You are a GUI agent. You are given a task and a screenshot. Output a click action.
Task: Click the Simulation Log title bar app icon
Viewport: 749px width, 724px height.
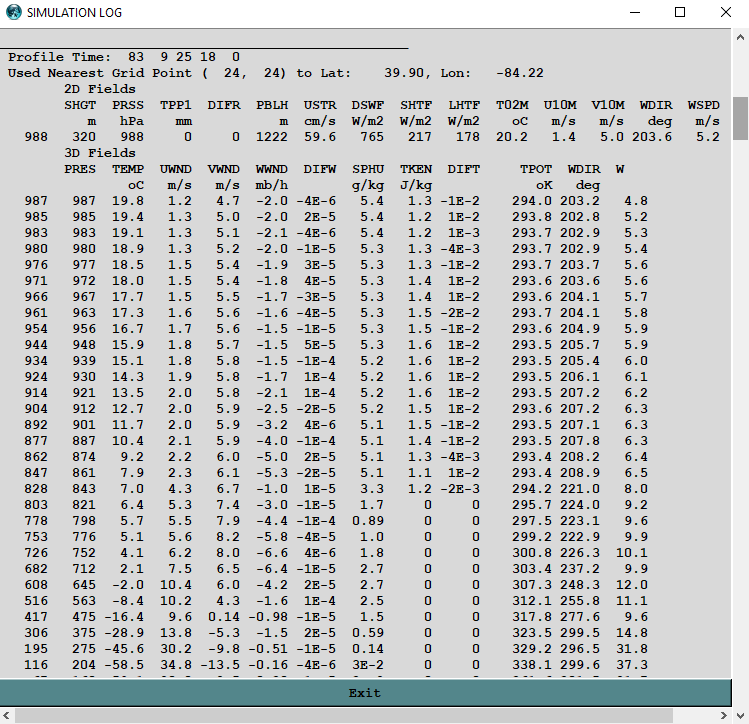pos(13,12)
